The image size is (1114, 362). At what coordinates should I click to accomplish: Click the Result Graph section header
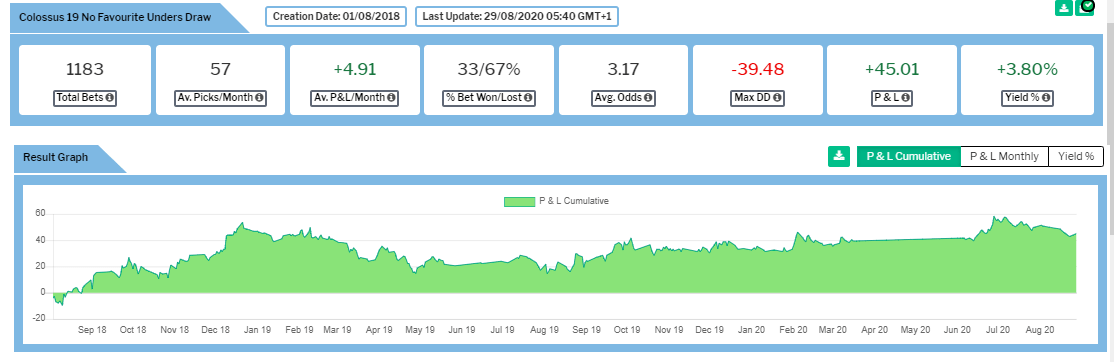point(55,158)
